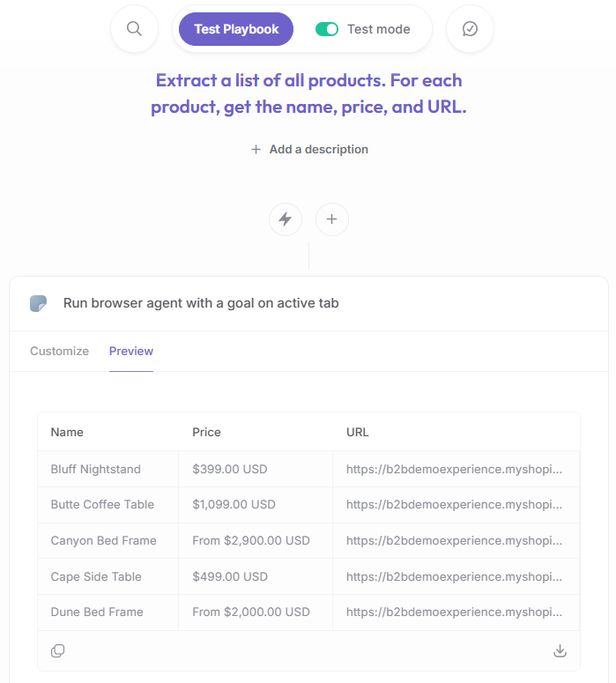616x683 pixels.
Task: Click the checkmark status circle icon
Action: [470, 29]
